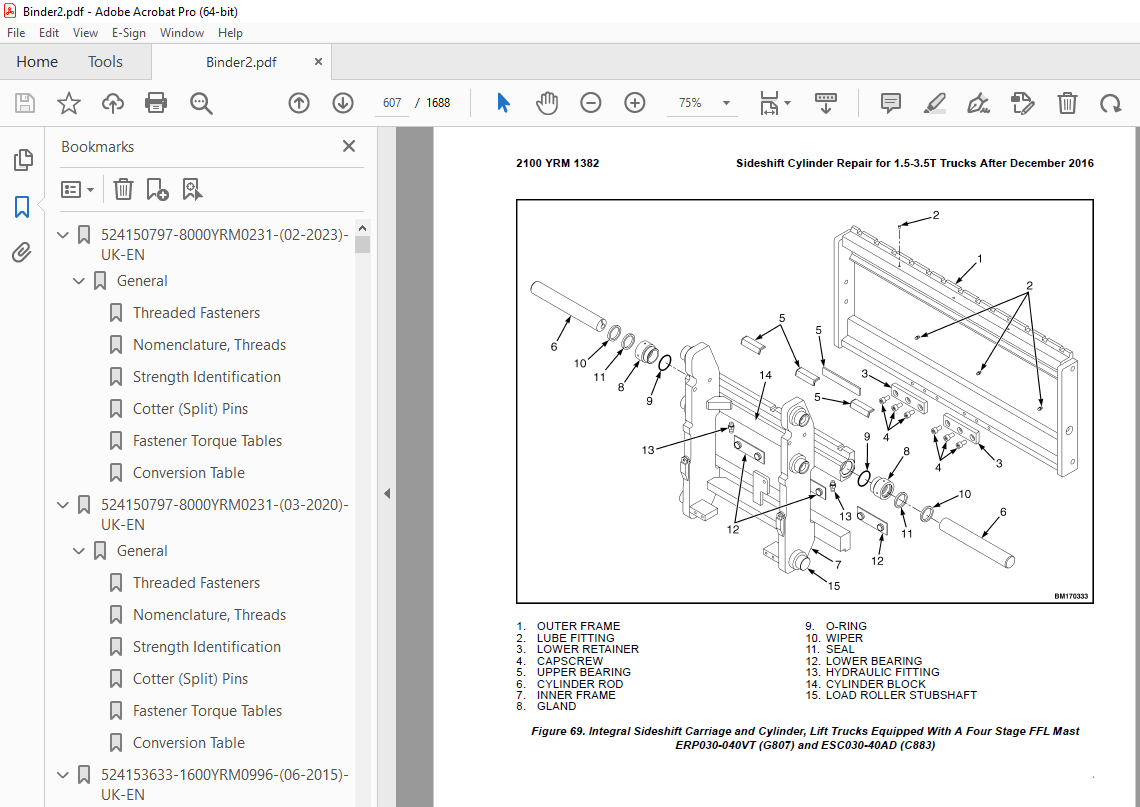The width and height of the screenshot is (1140, 807).
Task: Click the cloud upload icon
Action: pos(113,103)
